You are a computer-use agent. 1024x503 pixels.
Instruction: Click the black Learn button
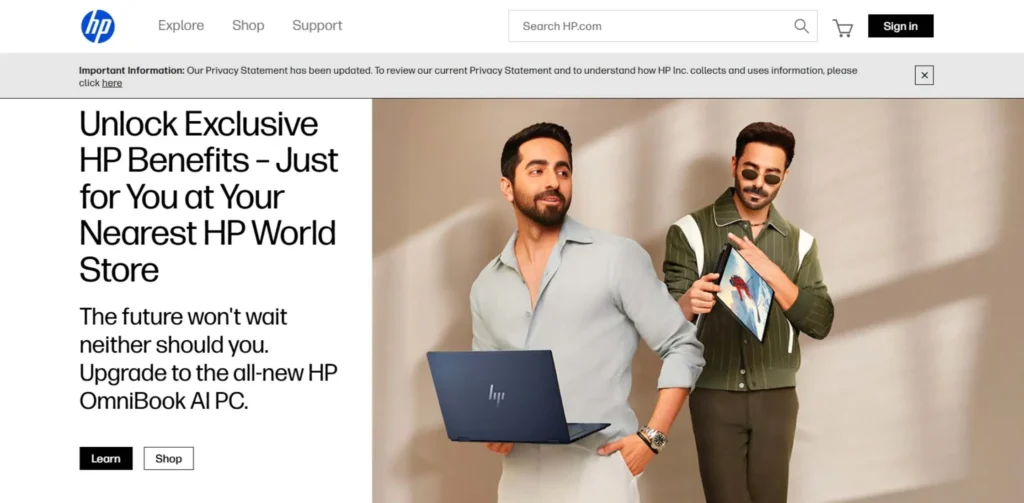tap(106, 458)
